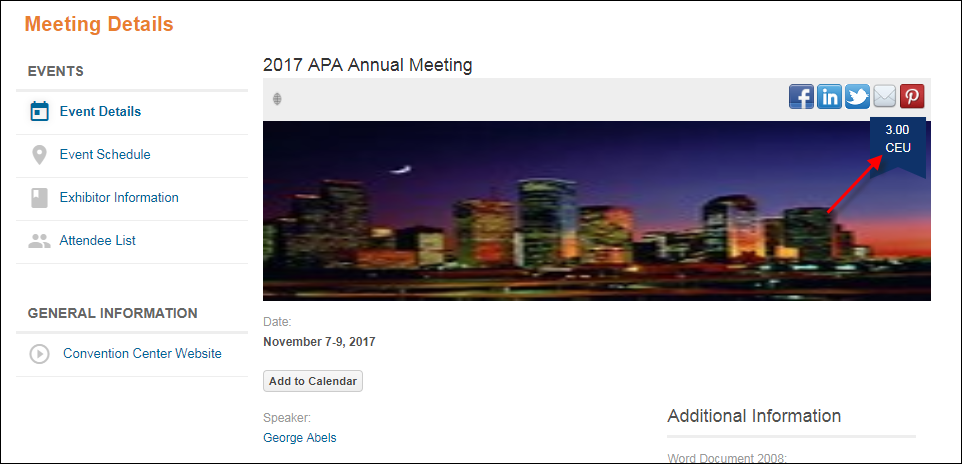Click the 3.00 CEU ribbon badge

898,146
